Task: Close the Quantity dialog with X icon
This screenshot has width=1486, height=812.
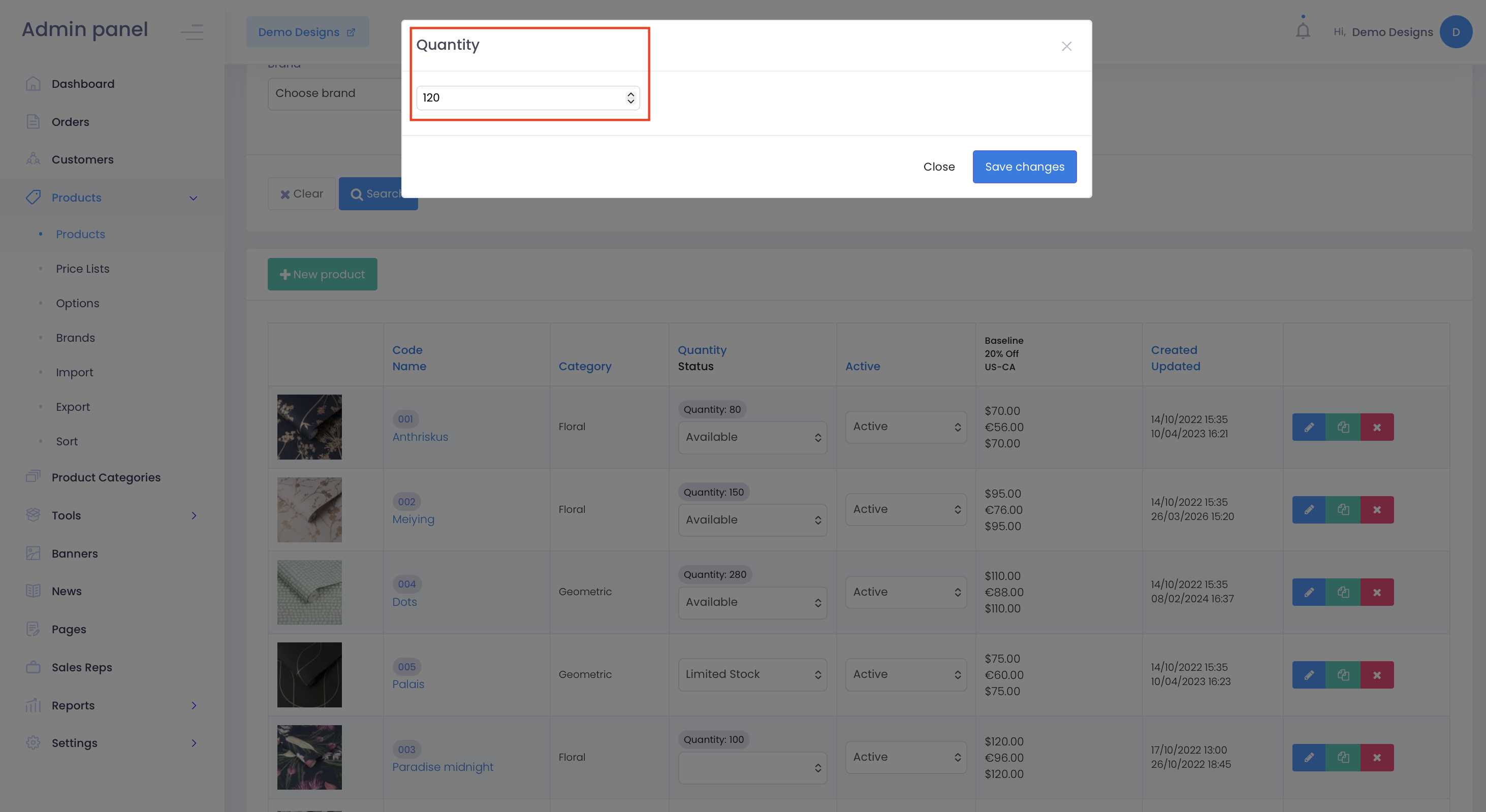Action: tap(1066, 46)
